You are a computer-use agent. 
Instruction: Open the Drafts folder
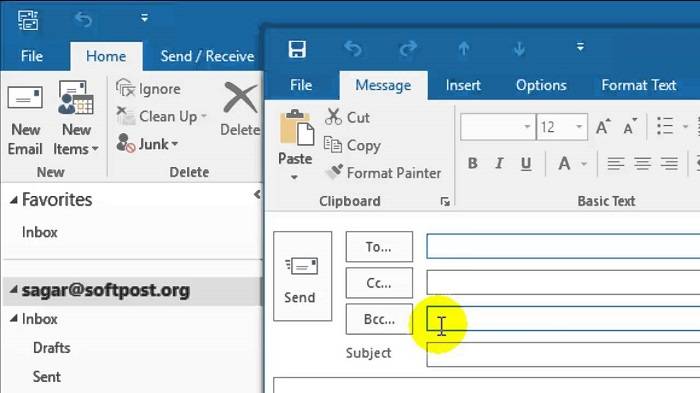tap(51, 348)
